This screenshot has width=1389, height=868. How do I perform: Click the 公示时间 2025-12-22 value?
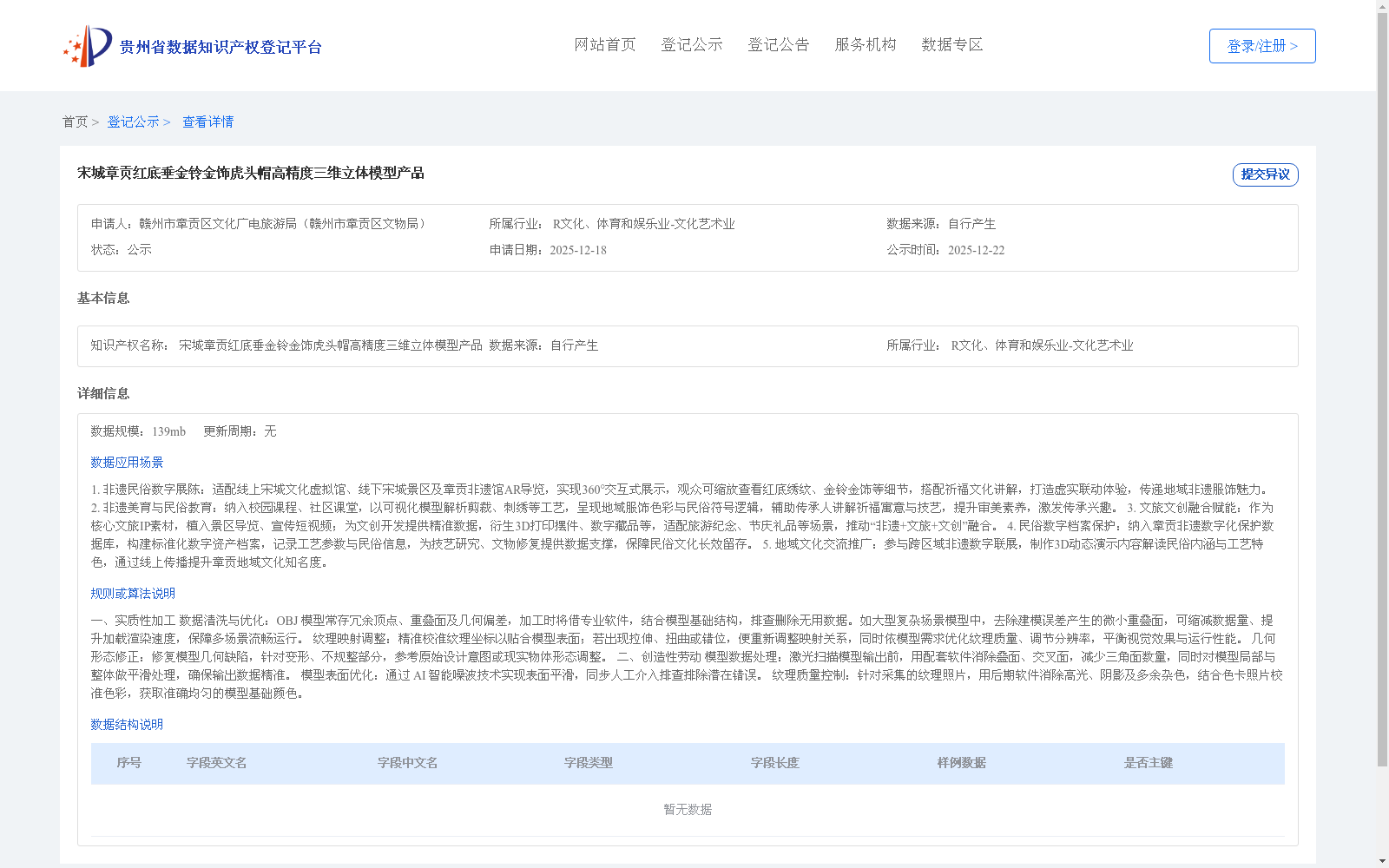tap(976, 251)
